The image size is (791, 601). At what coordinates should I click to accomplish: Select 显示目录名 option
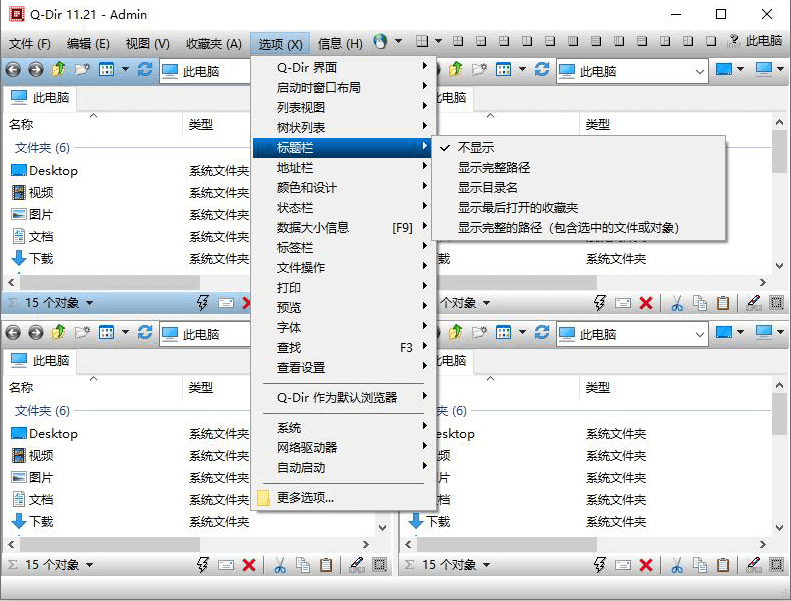pos(487,188)
